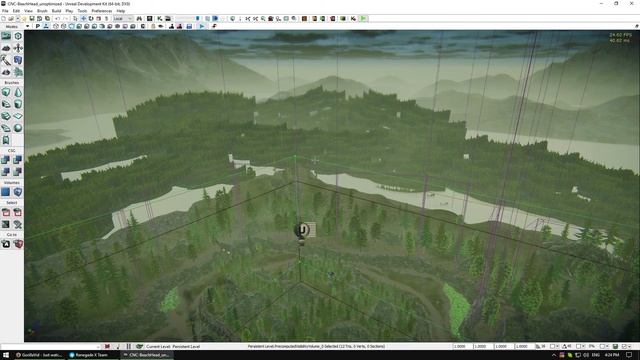Open the Windows Start menu
640x360 pixels.
click(x=6, y=355)
